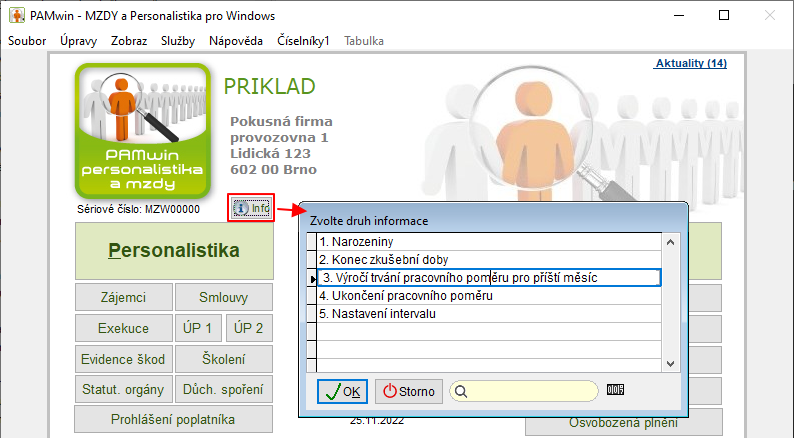Cancel the dialog with the Storno button
This screenshot has width=794, height=438.
[409, 391]
